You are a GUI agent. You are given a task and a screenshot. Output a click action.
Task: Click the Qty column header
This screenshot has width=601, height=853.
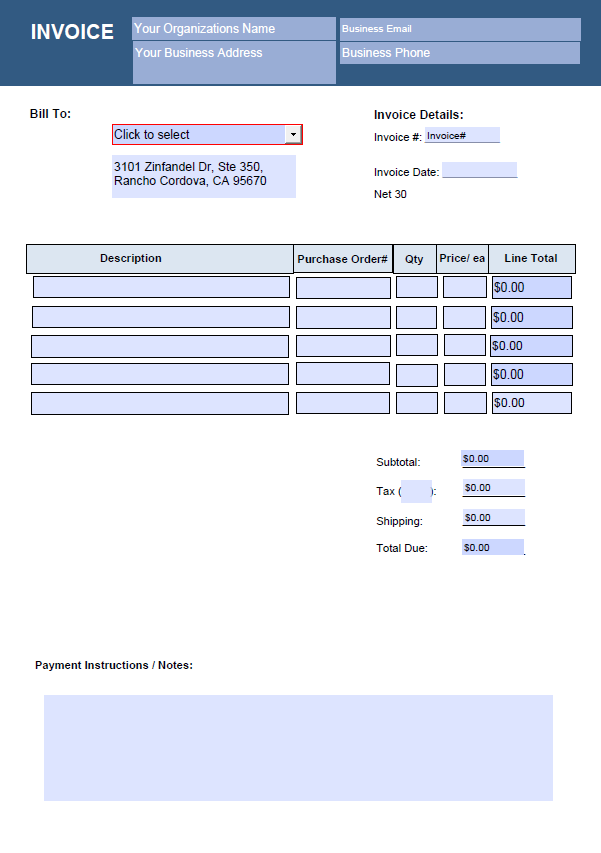414,259
